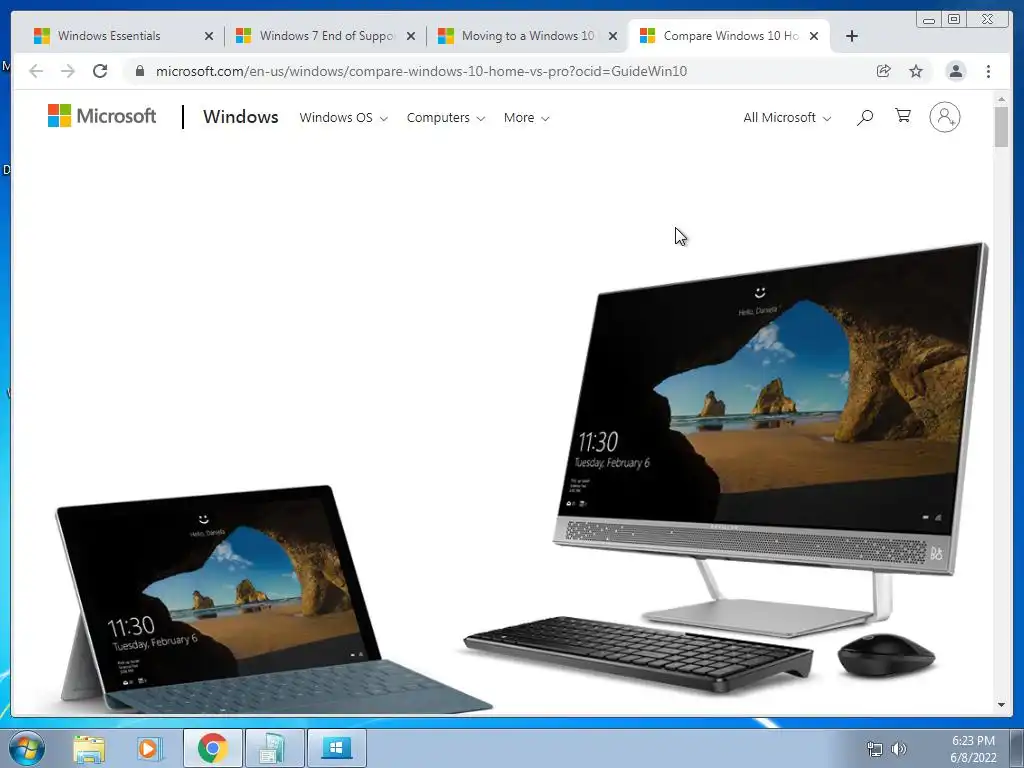Close the Compare Windows 10 Home tab
This screenshot has width=1024, height=768.
814,36
